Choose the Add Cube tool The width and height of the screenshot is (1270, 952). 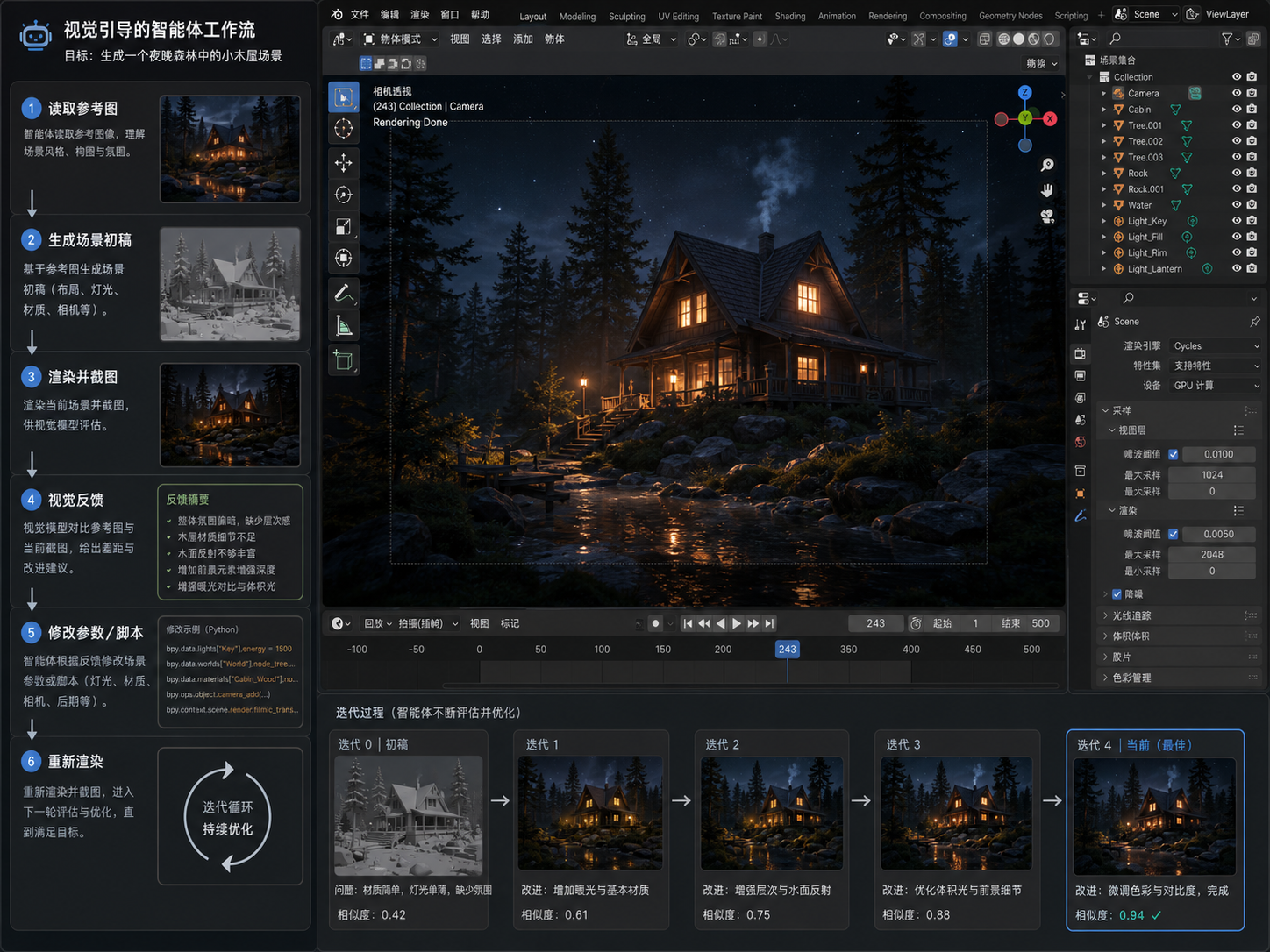pos(344,360)
